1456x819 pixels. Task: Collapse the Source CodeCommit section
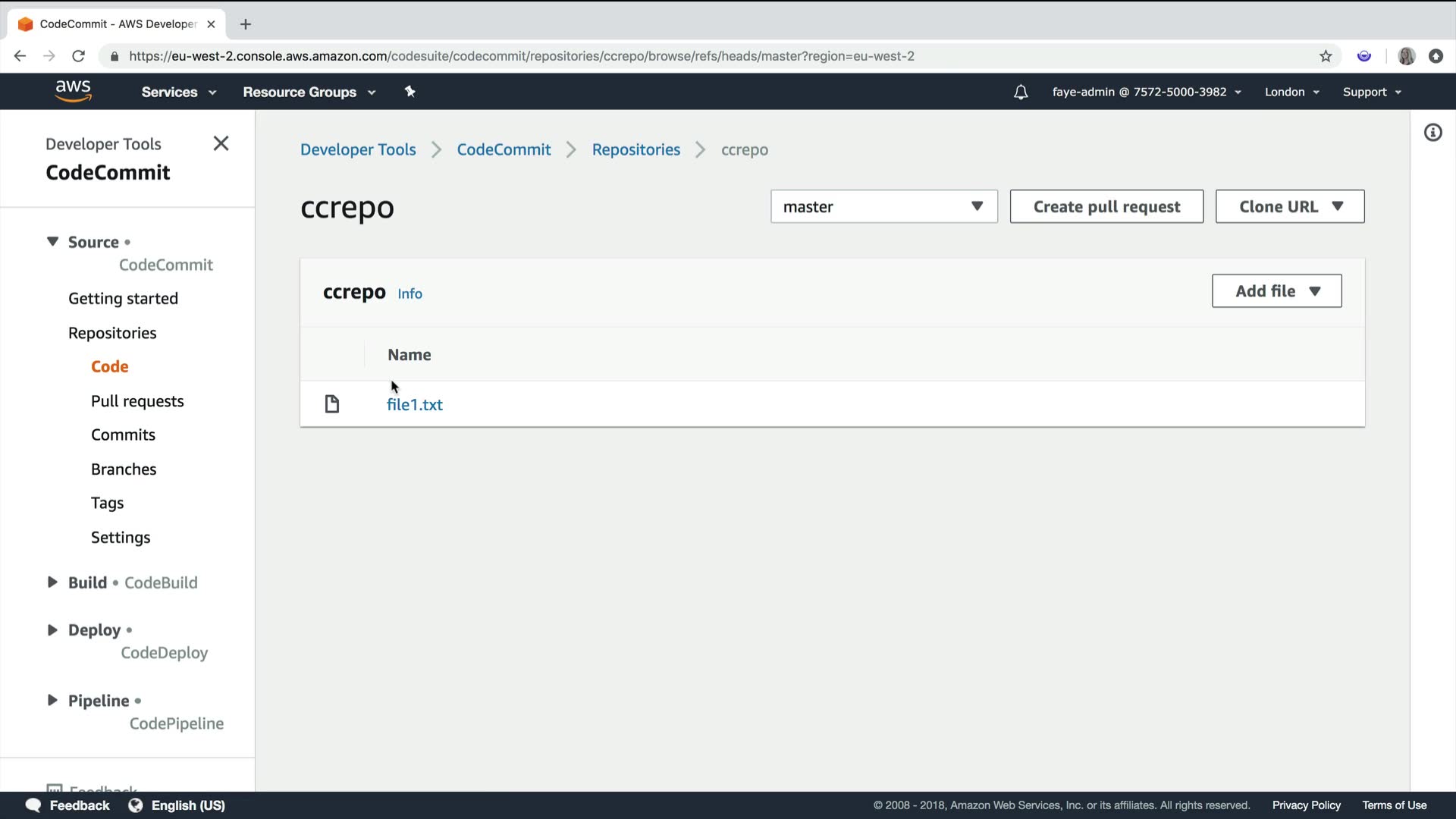pos(52,242)
